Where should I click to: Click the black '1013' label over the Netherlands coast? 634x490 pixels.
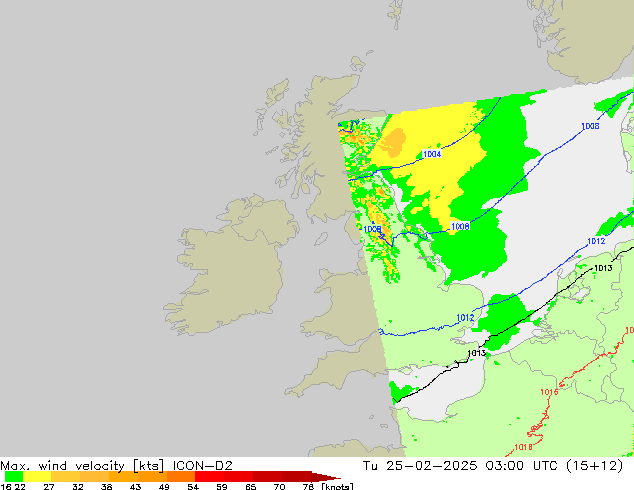click(x=603, y=268)
